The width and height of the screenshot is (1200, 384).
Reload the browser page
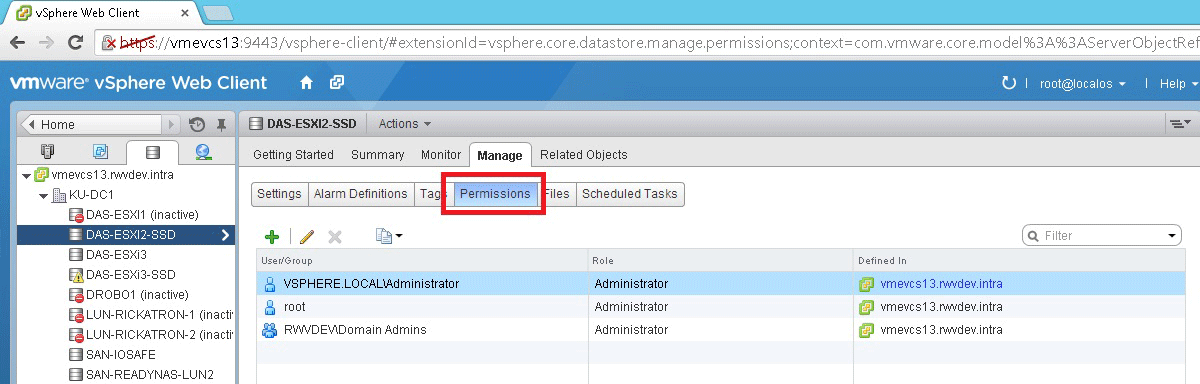pos(75,42)
